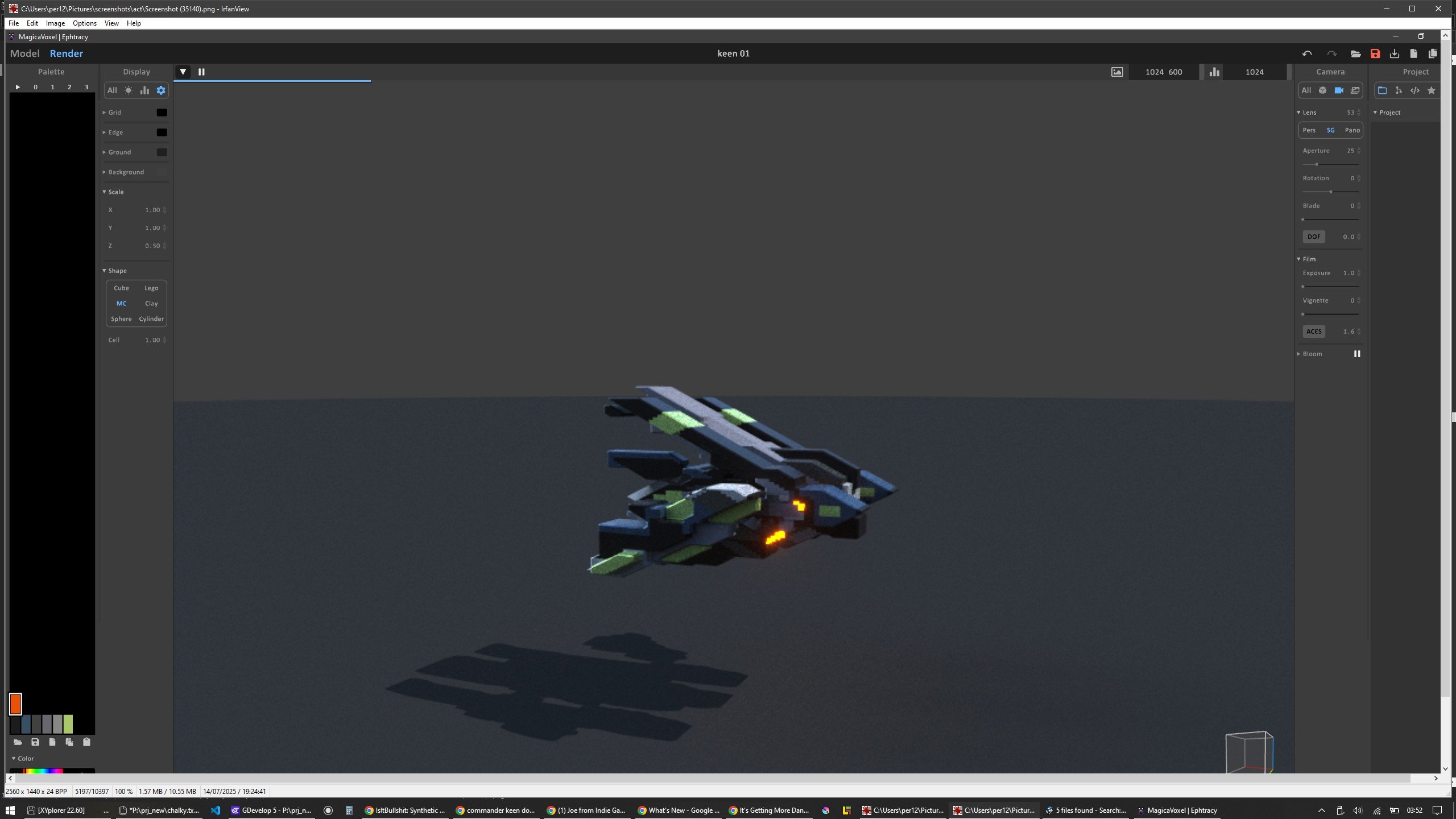Adjust the Aperture slider
This screenshot has height=819, width=1456.
click(x=1330, y=164)
